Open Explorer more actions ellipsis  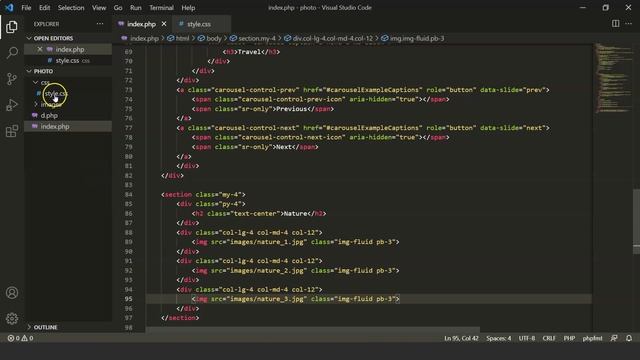pos(100,24)
